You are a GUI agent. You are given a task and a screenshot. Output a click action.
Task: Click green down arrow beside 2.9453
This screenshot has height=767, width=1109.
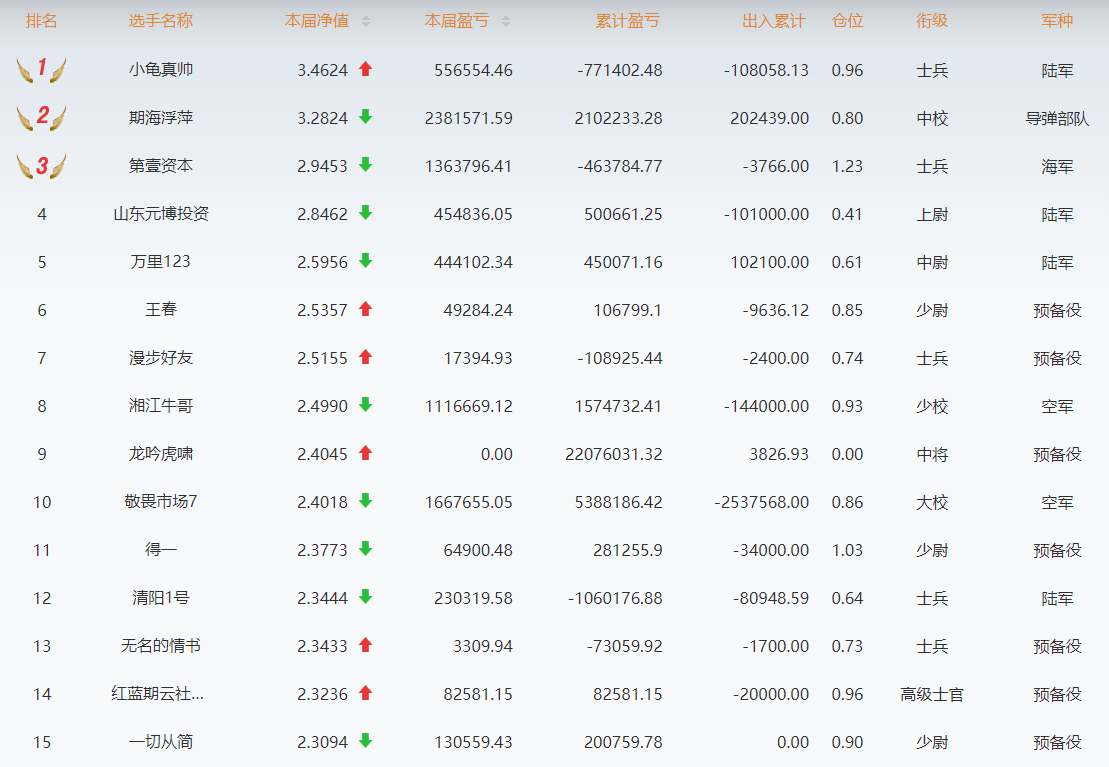(366, 165)
